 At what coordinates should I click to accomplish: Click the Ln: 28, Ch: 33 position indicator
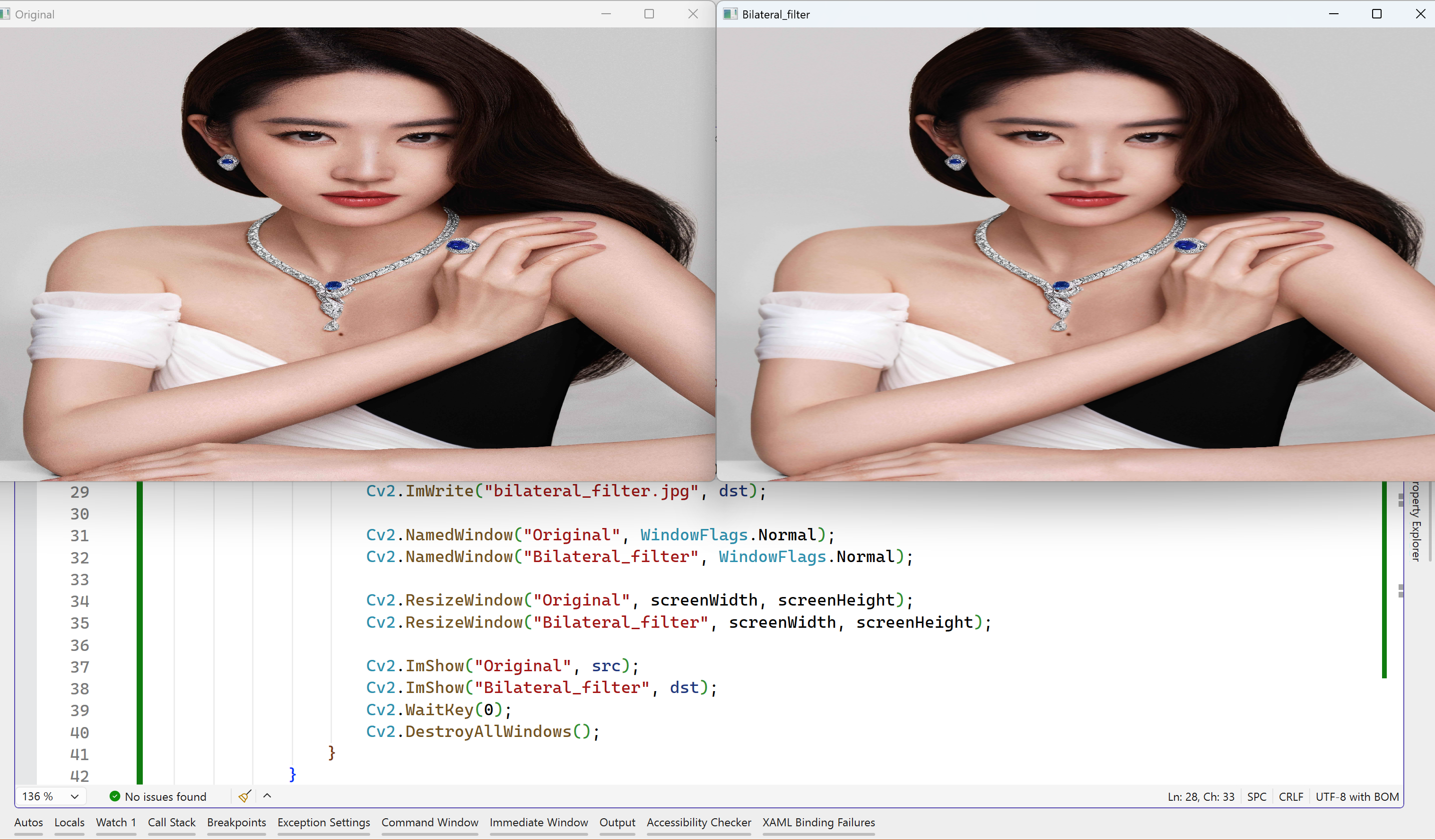click(x=1200, y=796)
